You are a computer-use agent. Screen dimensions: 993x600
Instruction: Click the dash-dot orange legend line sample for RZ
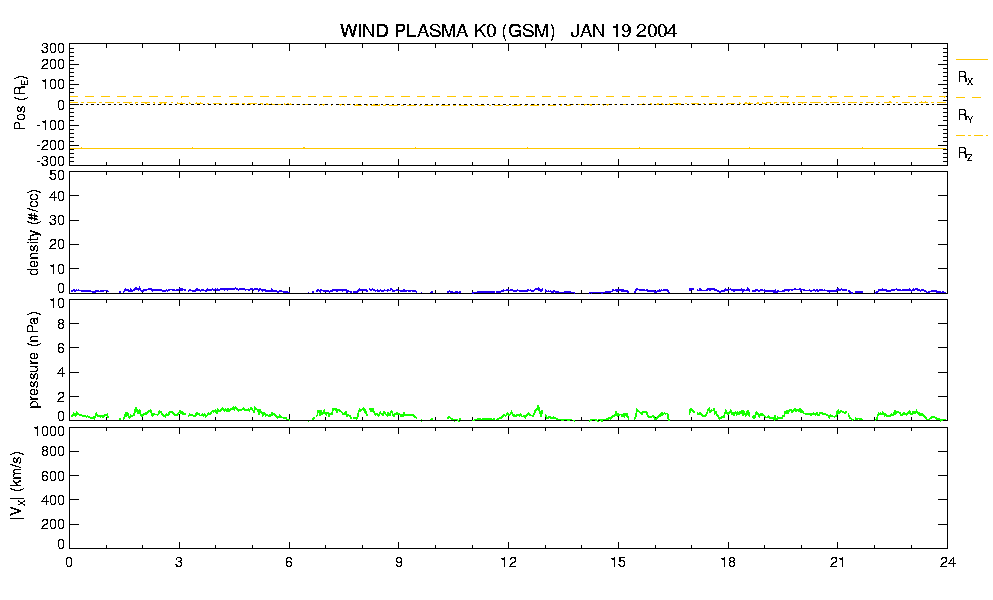coord(971,136)
